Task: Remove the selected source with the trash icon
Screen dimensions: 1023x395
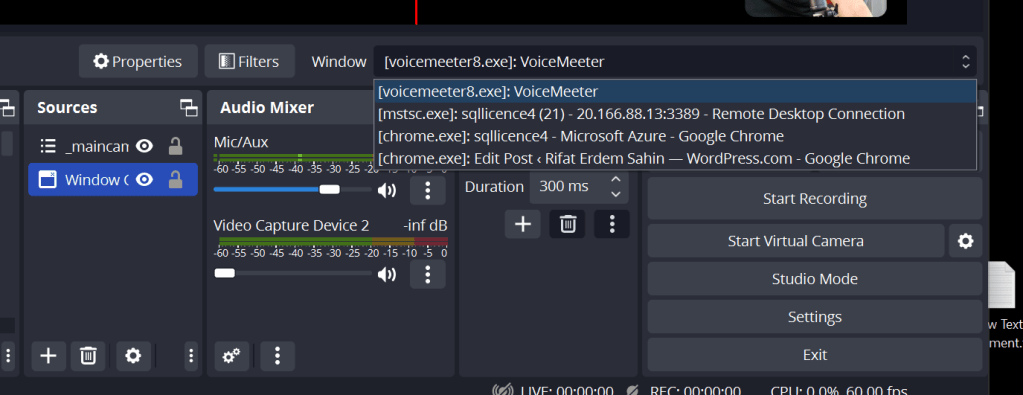Action: click(88, 356)
